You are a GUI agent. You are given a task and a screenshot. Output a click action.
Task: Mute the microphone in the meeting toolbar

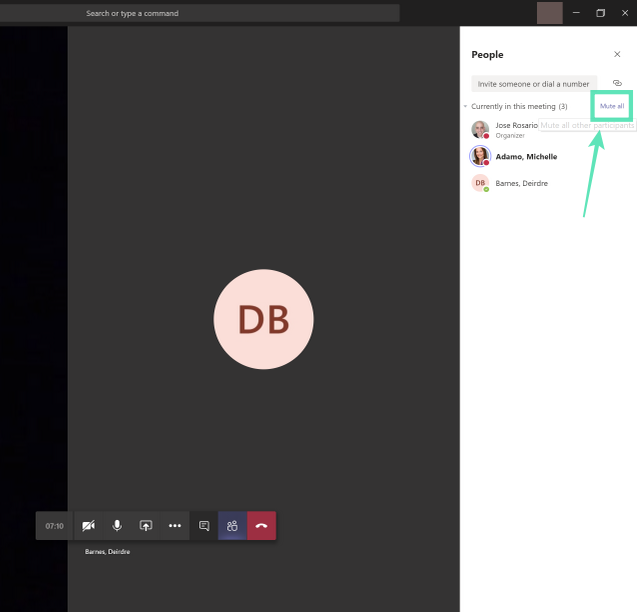point(117,526)
